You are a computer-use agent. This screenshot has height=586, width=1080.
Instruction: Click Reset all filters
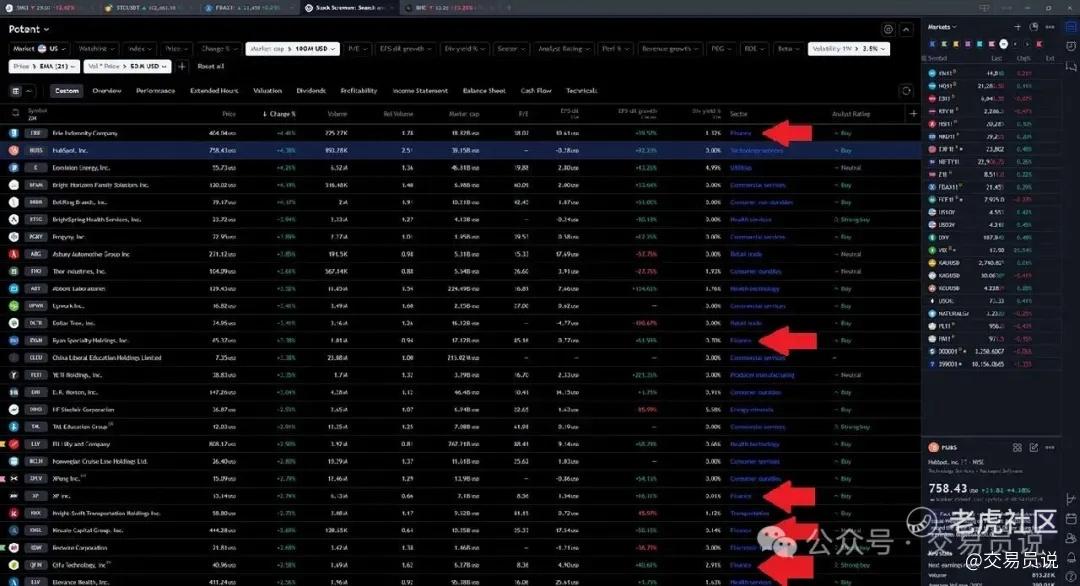click(x=211, y=67)
